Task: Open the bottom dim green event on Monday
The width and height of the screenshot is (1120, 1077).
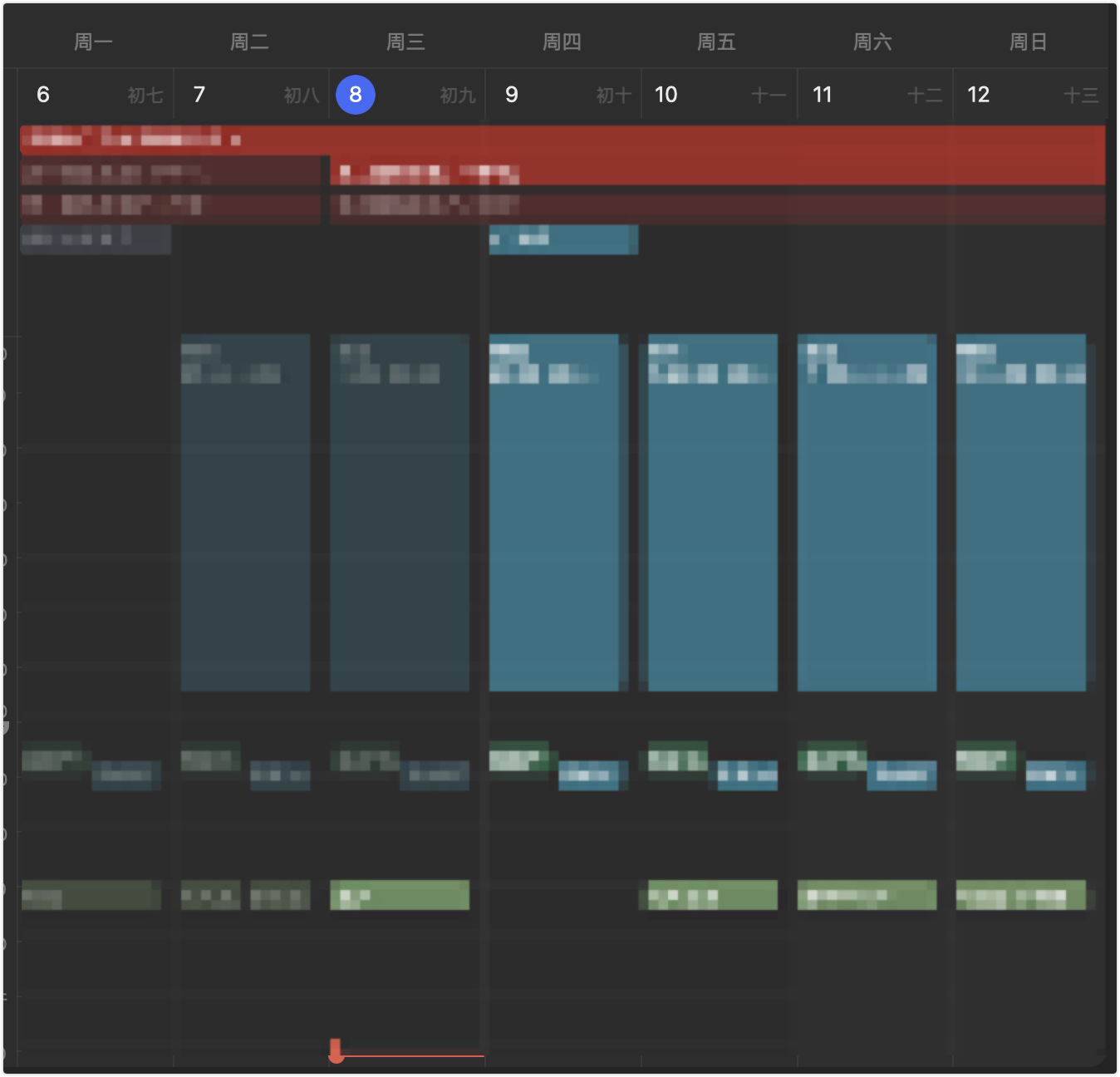Action: click(x=91, y=895)
